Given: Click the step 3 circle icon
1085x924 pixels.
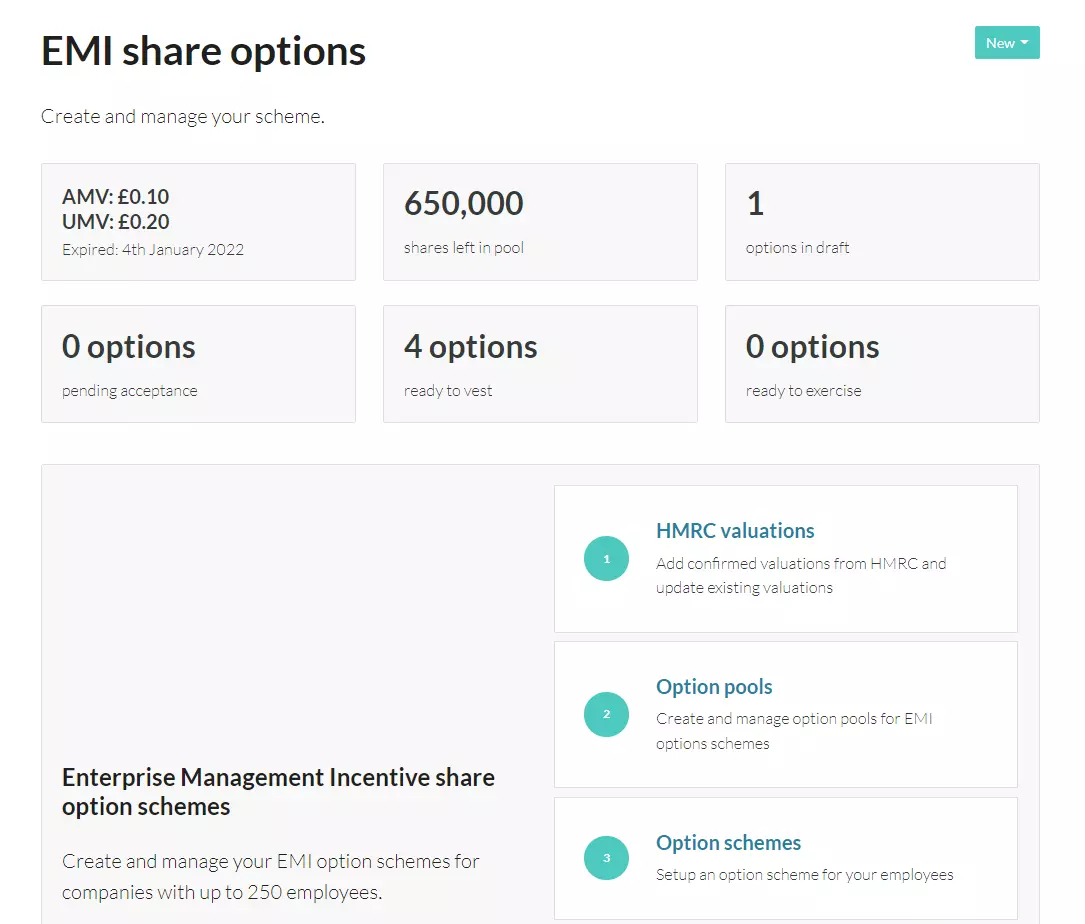Looking at the screenshot, I should pyautogui.click(x=606, y=858).
